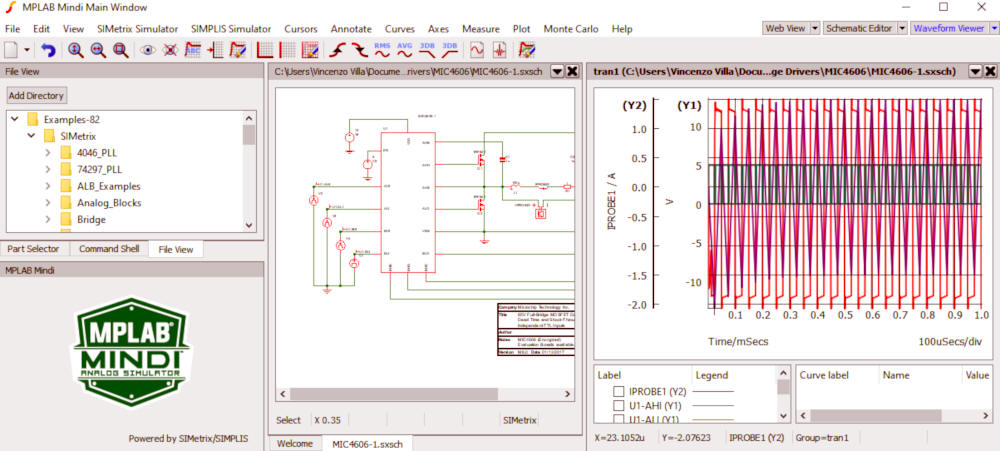Viewport: 1000px width, 451px height.
Task: Check the IPROBE1 (Y2) curve checkbox
Action: pyautogui.click(x=619, y=391)
